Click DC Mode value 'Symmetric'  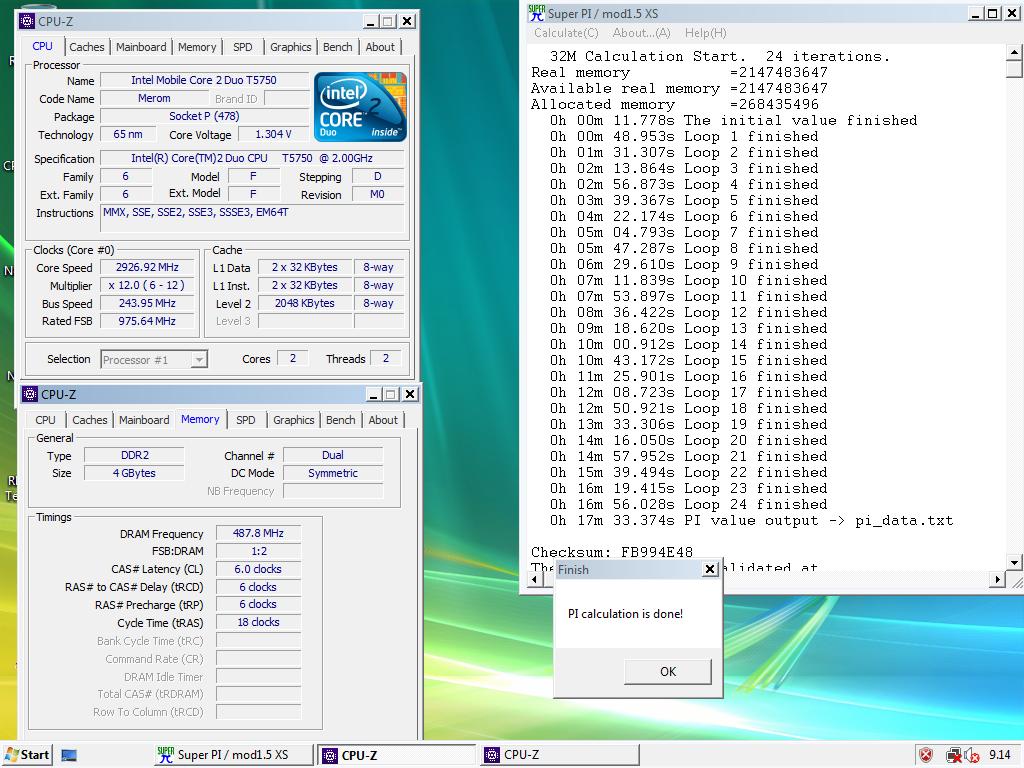pyautogui.click(x=333, y=473)
